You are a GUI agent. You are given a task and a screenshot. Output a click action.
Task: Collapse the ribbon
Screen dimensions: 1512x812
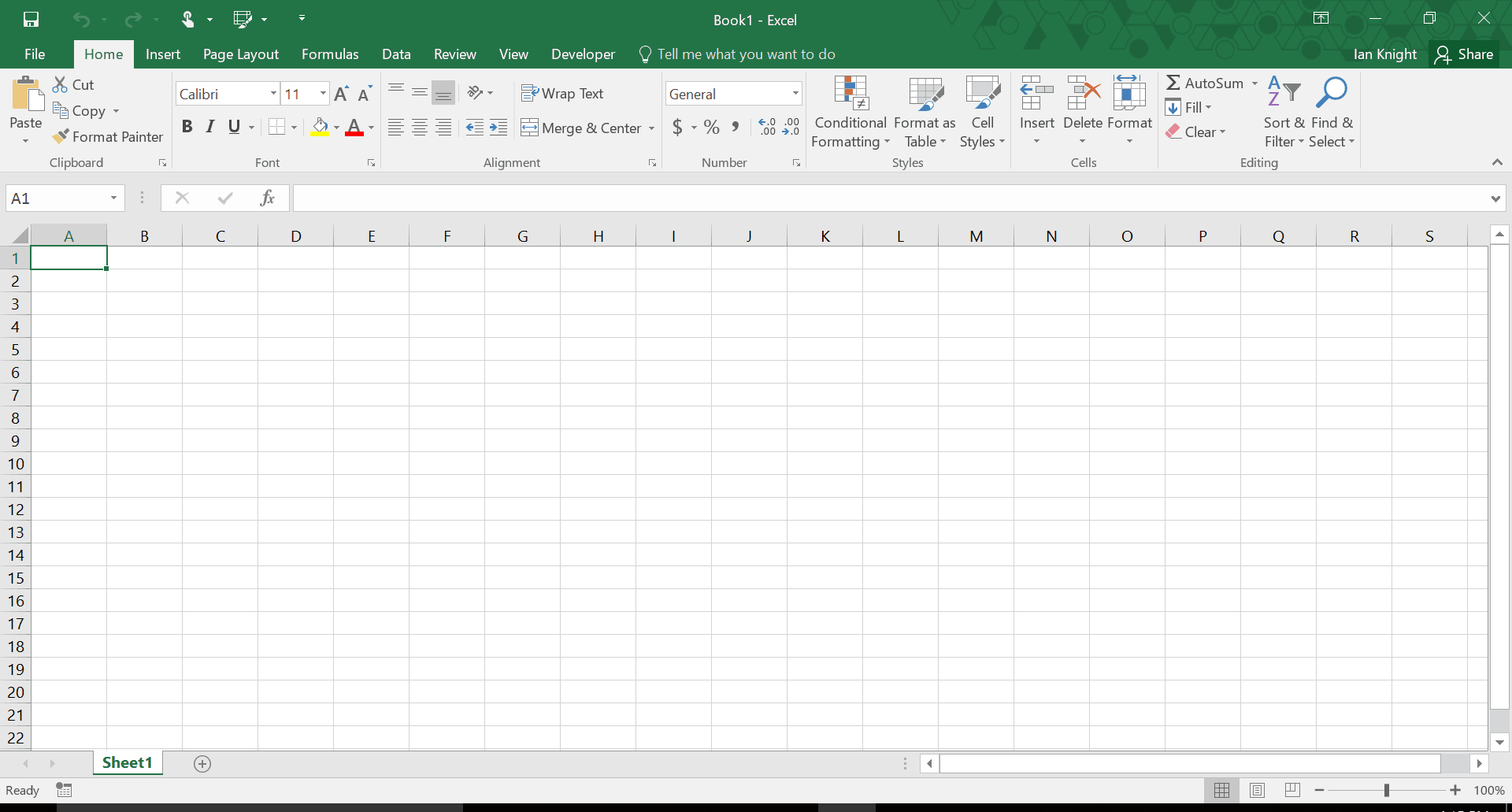pyautogui.click(x=1495, y=162)
